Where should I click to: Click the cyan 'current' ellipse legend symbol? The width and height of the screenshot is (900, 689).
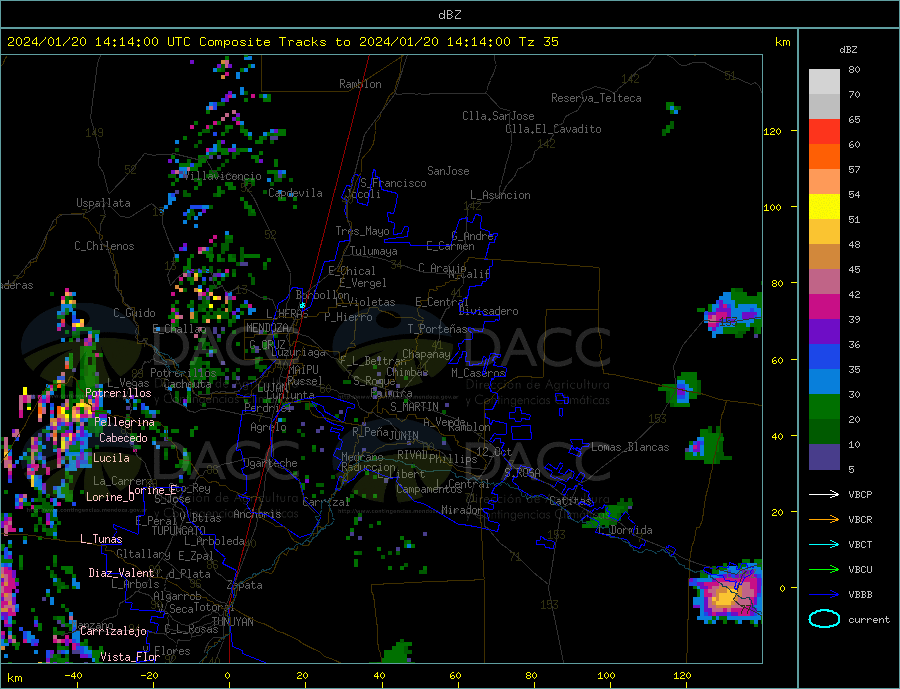click(x=824, y=619)
